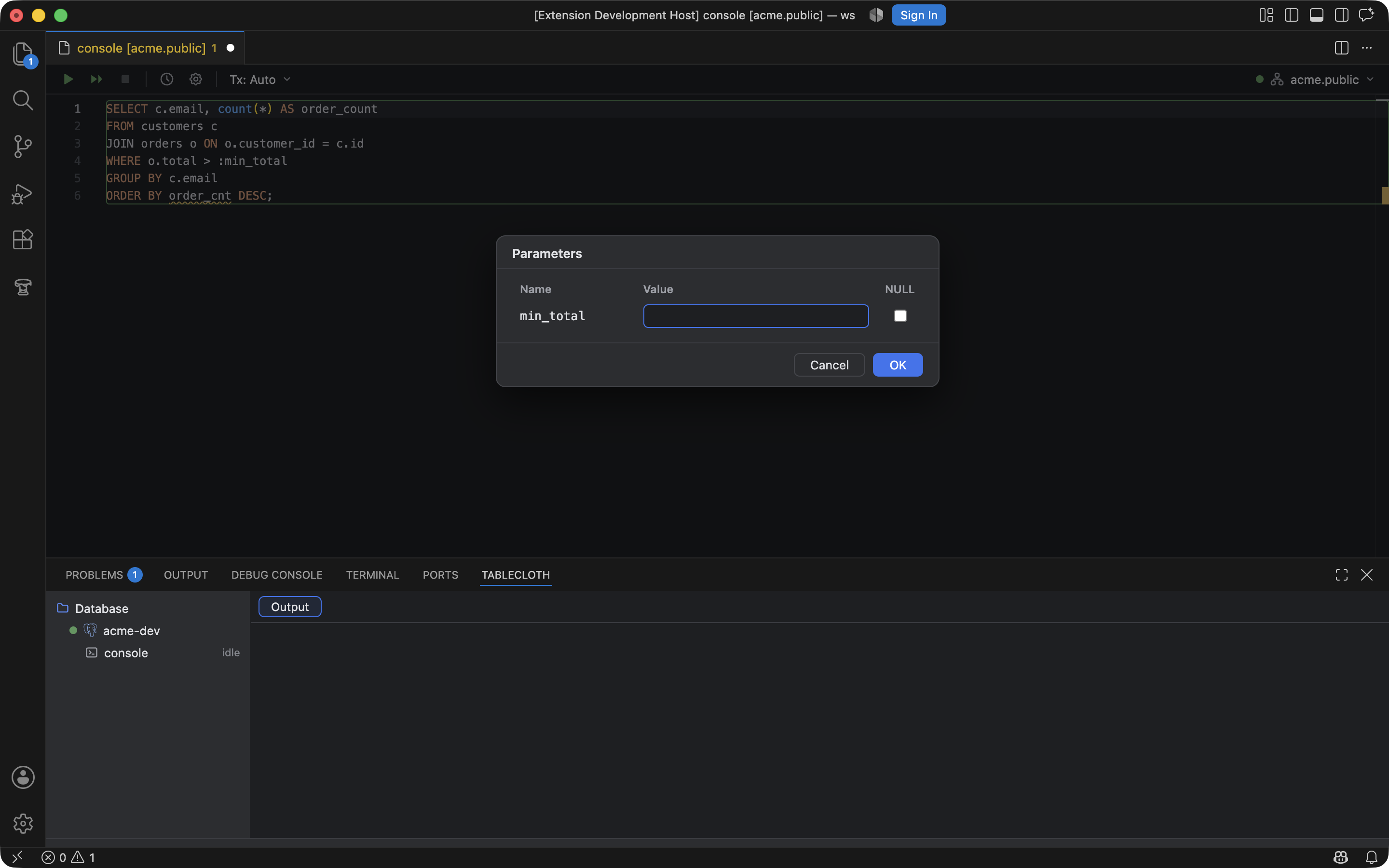Viewport: 1389px width, 868px height.
Task: Click the run-all fast-forward toolbar icon
Action: pos(96,79)
